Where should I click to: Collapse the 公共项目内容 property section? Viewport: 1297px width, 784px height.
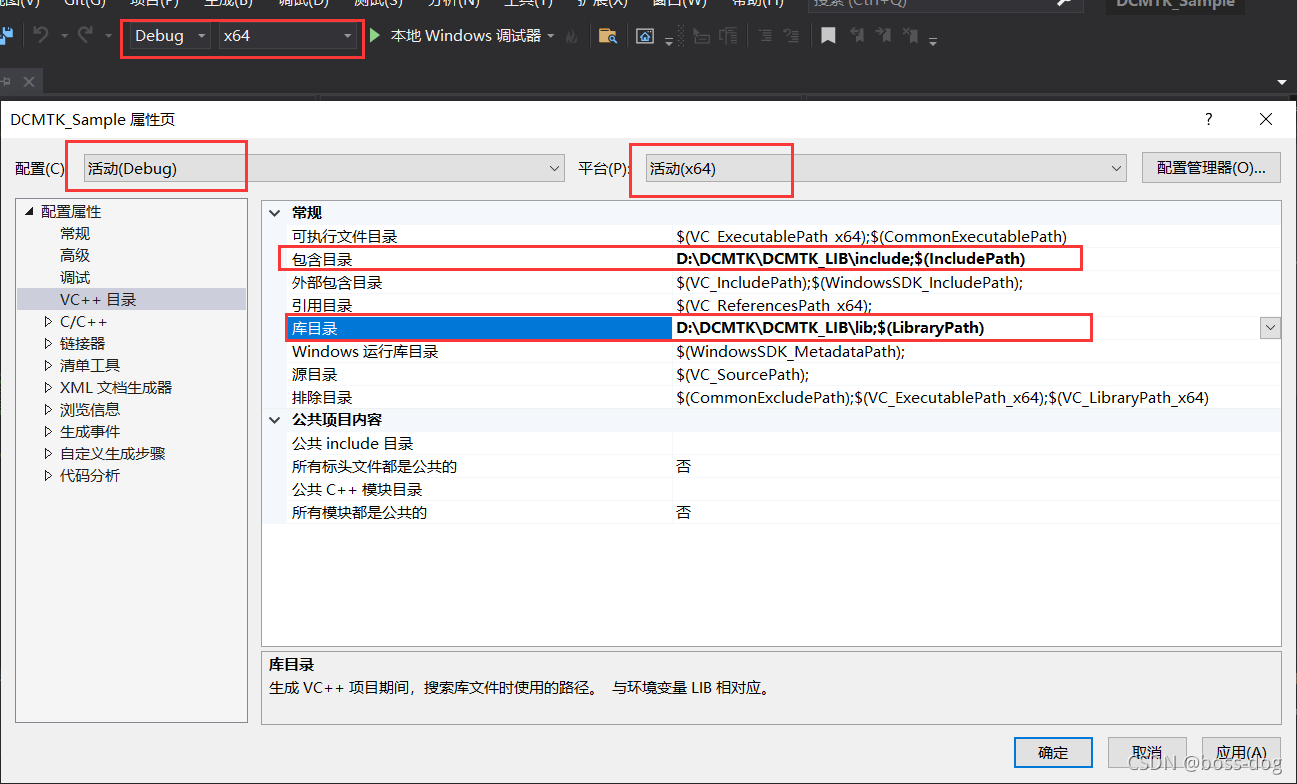pos(276,420)
